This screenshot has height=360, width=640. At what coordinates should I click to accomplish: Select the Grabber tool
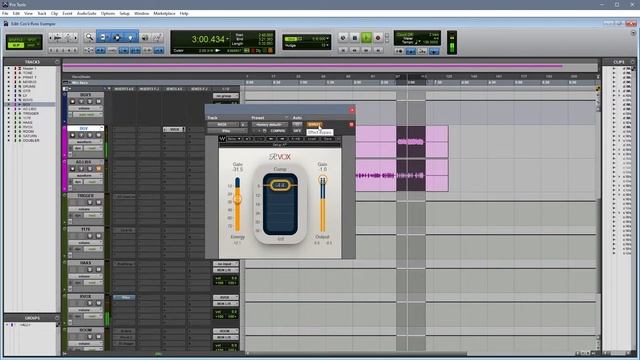coord(131,38)
